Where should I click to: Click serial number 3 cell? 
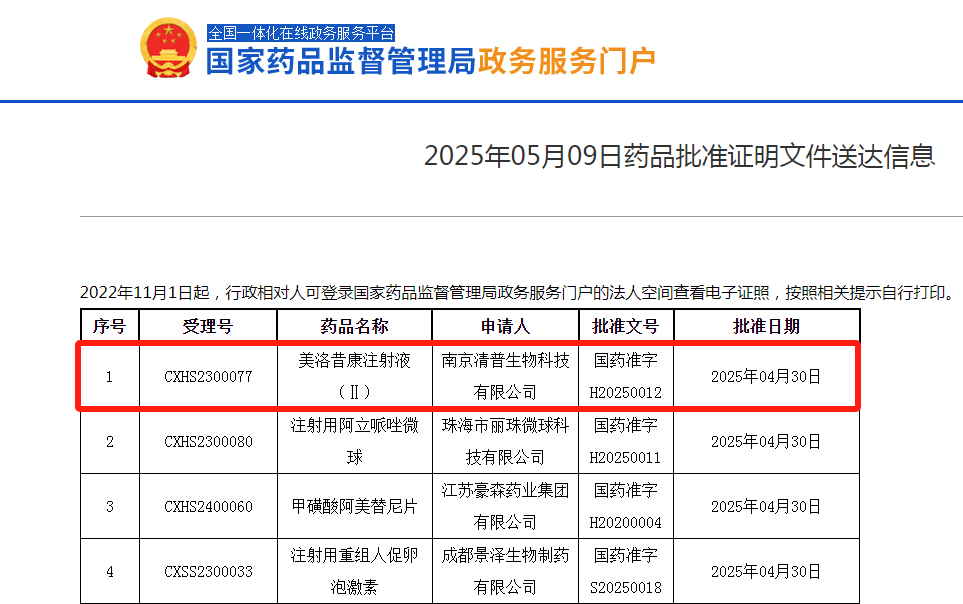tap(109, 507)
